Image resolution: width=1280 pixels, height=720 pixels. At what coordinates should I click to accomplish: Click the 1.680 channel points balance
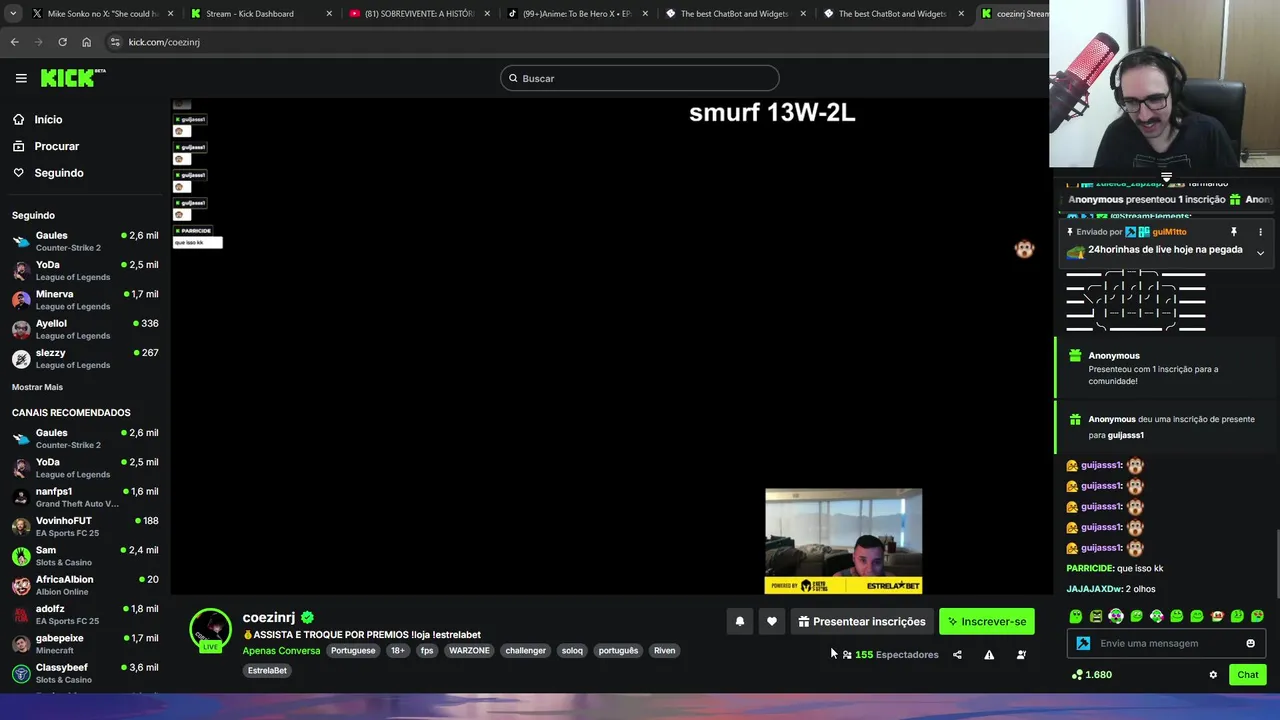click(x=1091, y=675)
